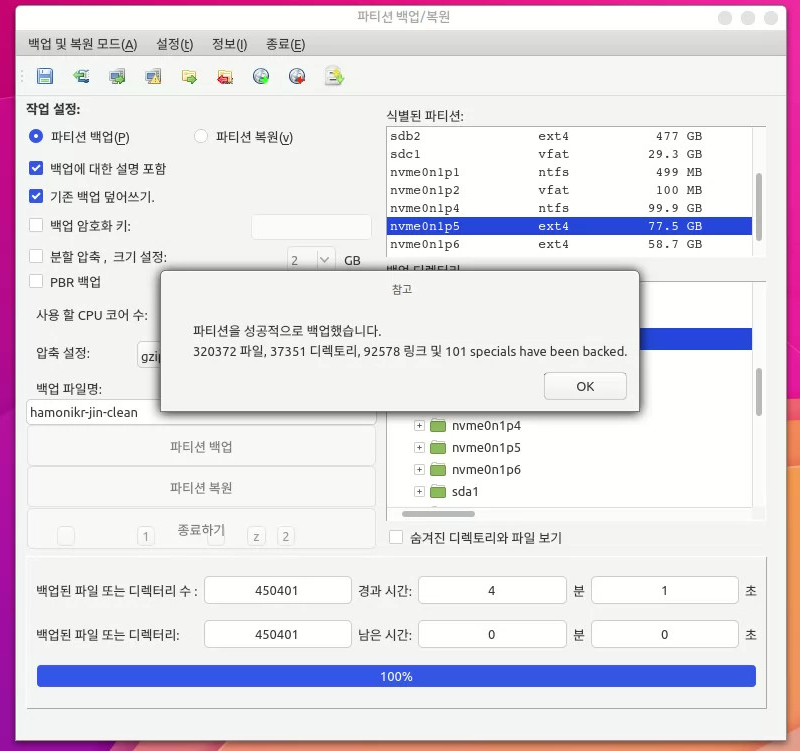800x751 pixels.
Task: Click the disc icon with red arrow
Action: tap(297, 76)
